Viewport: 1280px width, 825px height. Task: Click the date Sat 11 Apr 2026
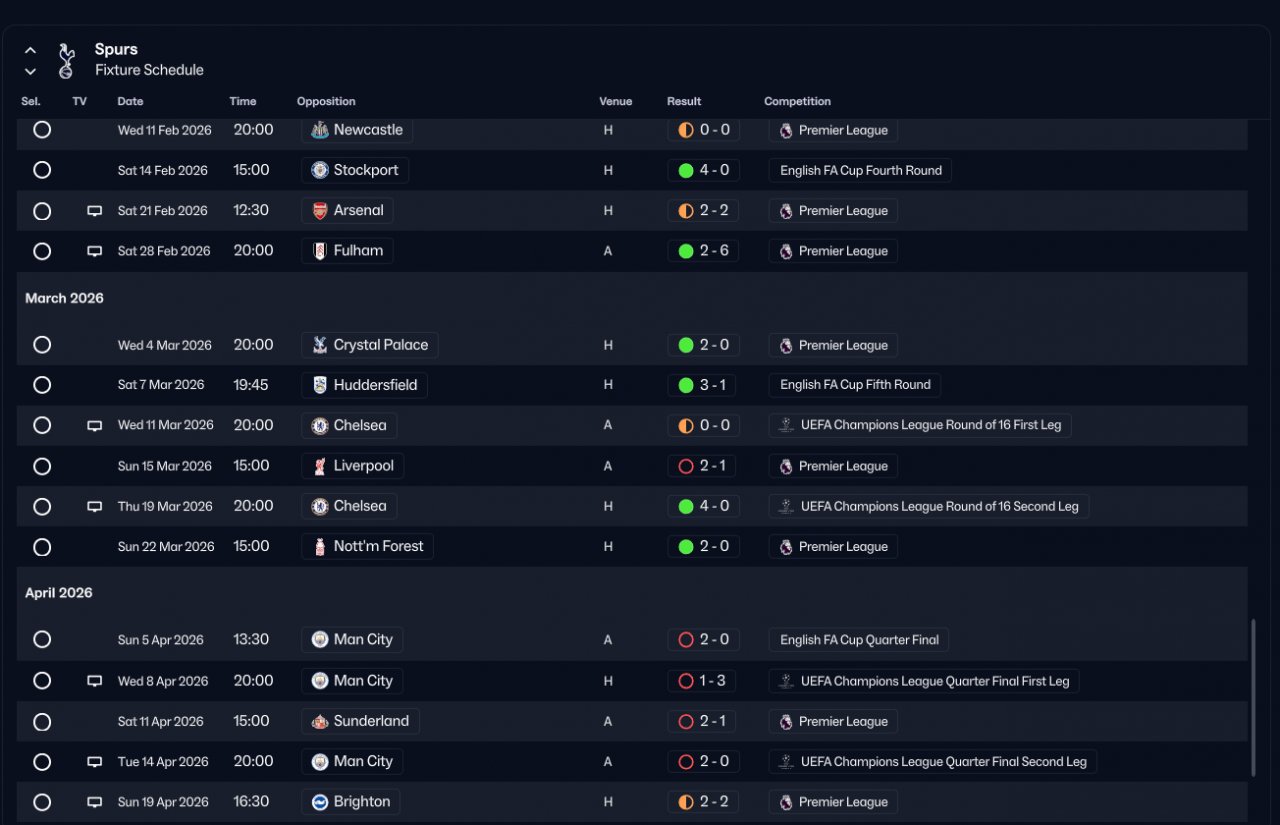click(x=160, y=721)
